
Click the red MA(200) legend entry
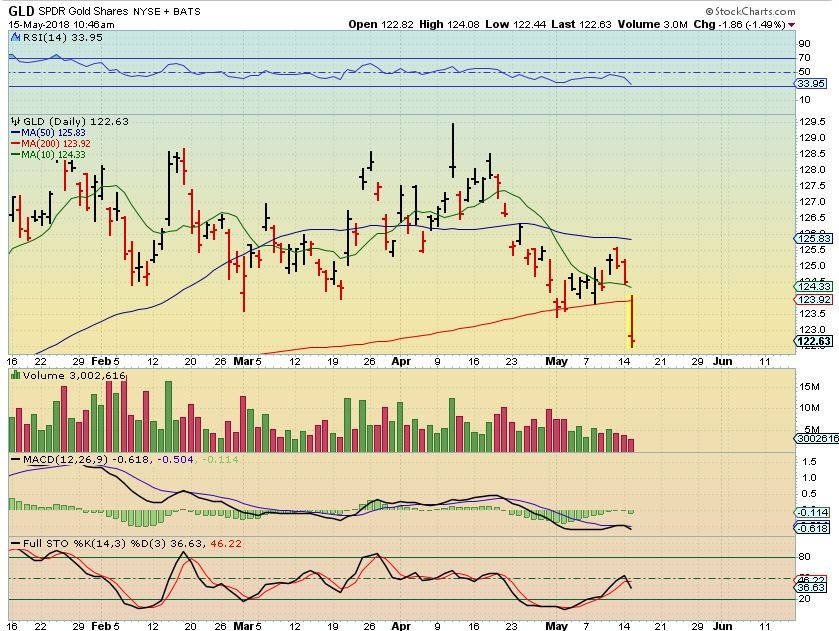pos(52,142)
